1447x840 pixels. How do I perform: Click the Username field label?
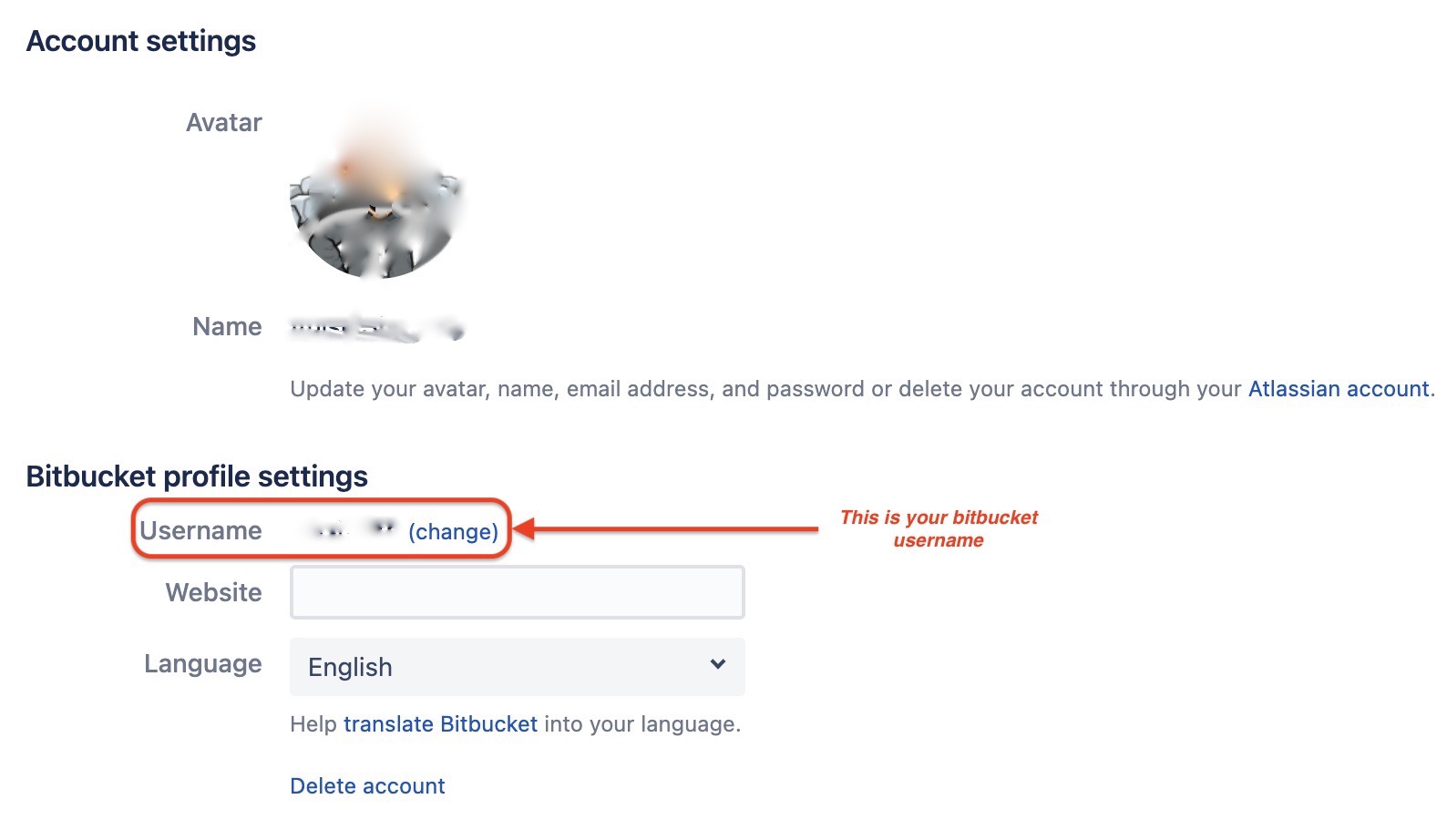pos(200,530)
